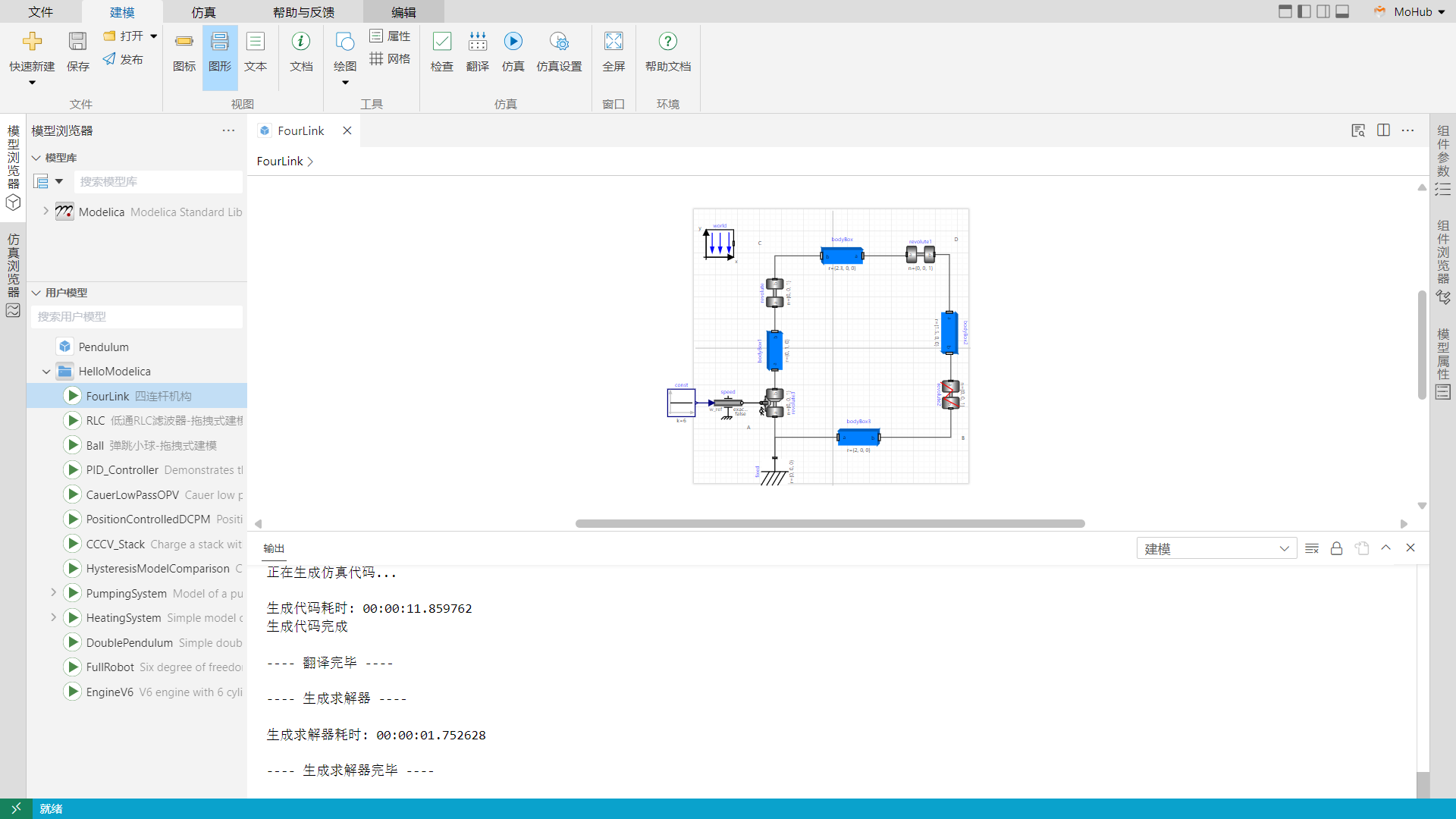
Task: Click the editor search-in-document icon
Action: pyautogui.click(x=1358, y=130)
